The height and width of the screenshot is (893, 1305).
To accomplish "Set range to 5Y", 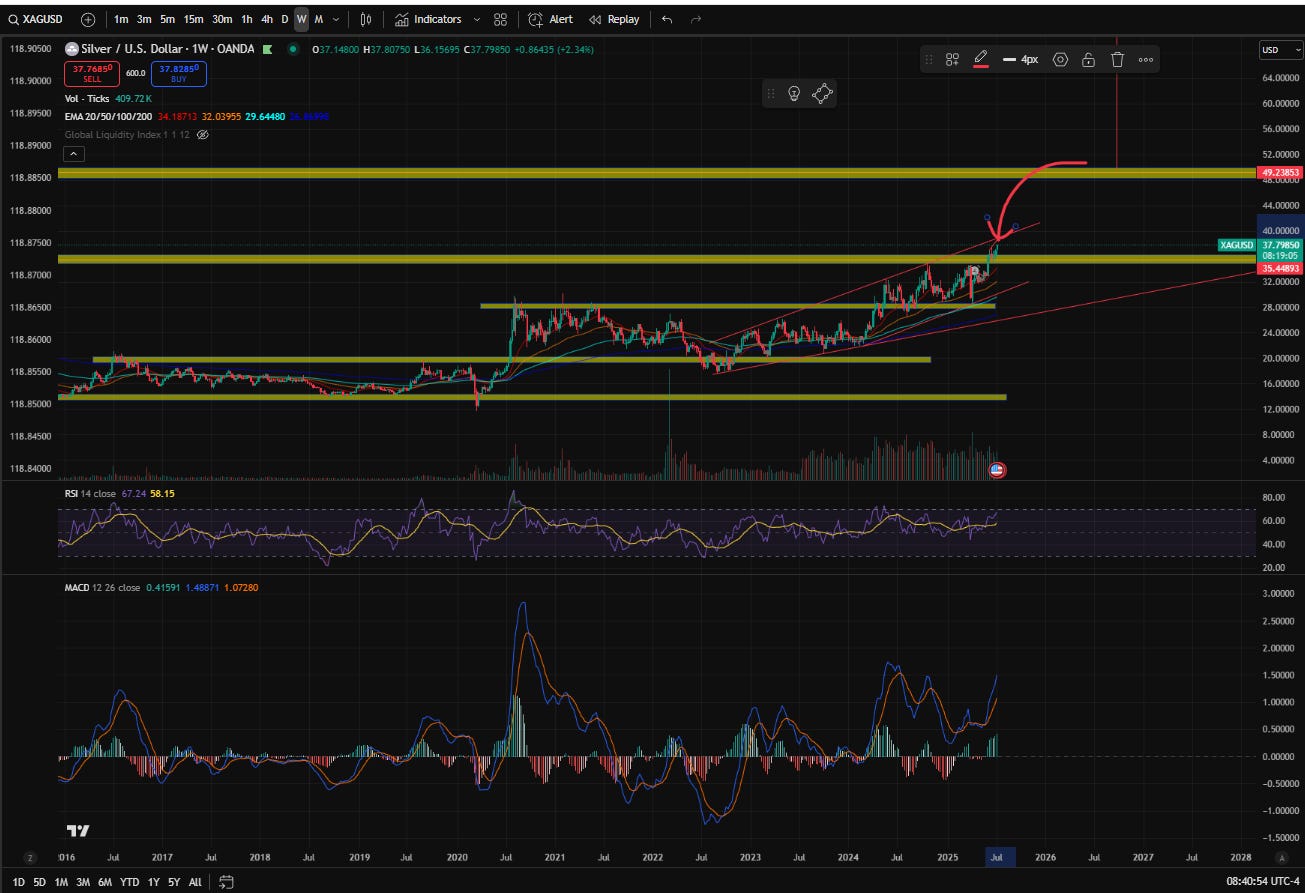I will tap(174, 882).
